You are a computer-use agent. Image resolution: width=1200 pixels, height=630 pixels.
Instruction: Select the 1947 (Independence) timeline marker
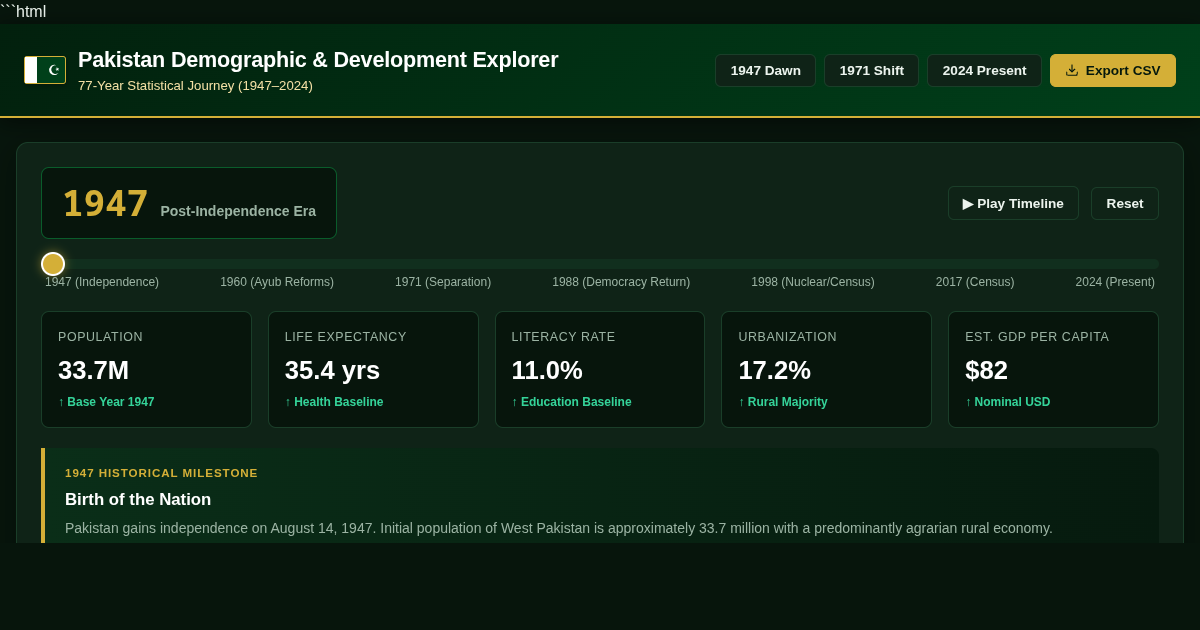[x=102, y=282]
